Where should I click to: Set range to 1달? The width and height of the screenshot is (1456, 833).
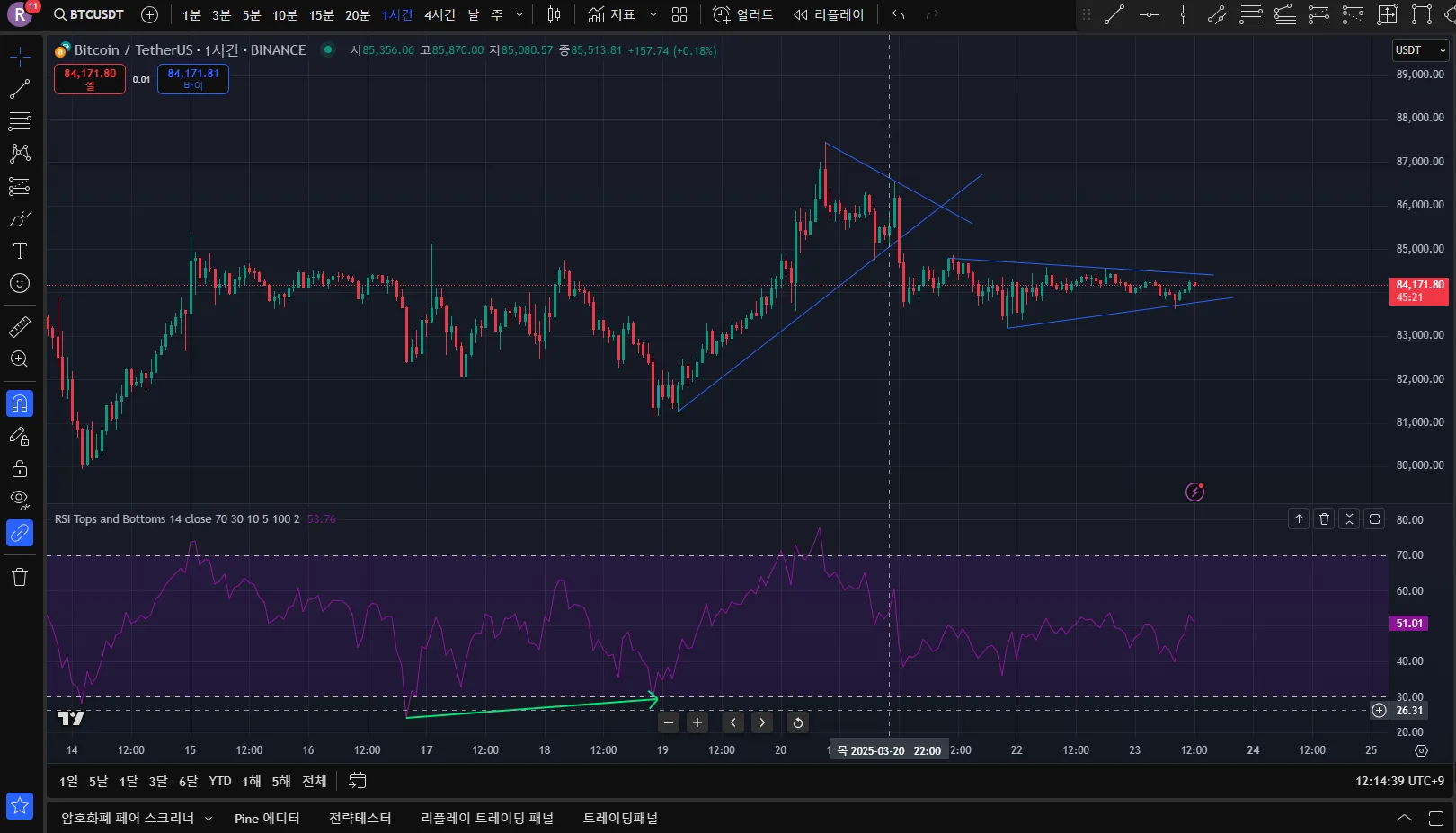129,782
